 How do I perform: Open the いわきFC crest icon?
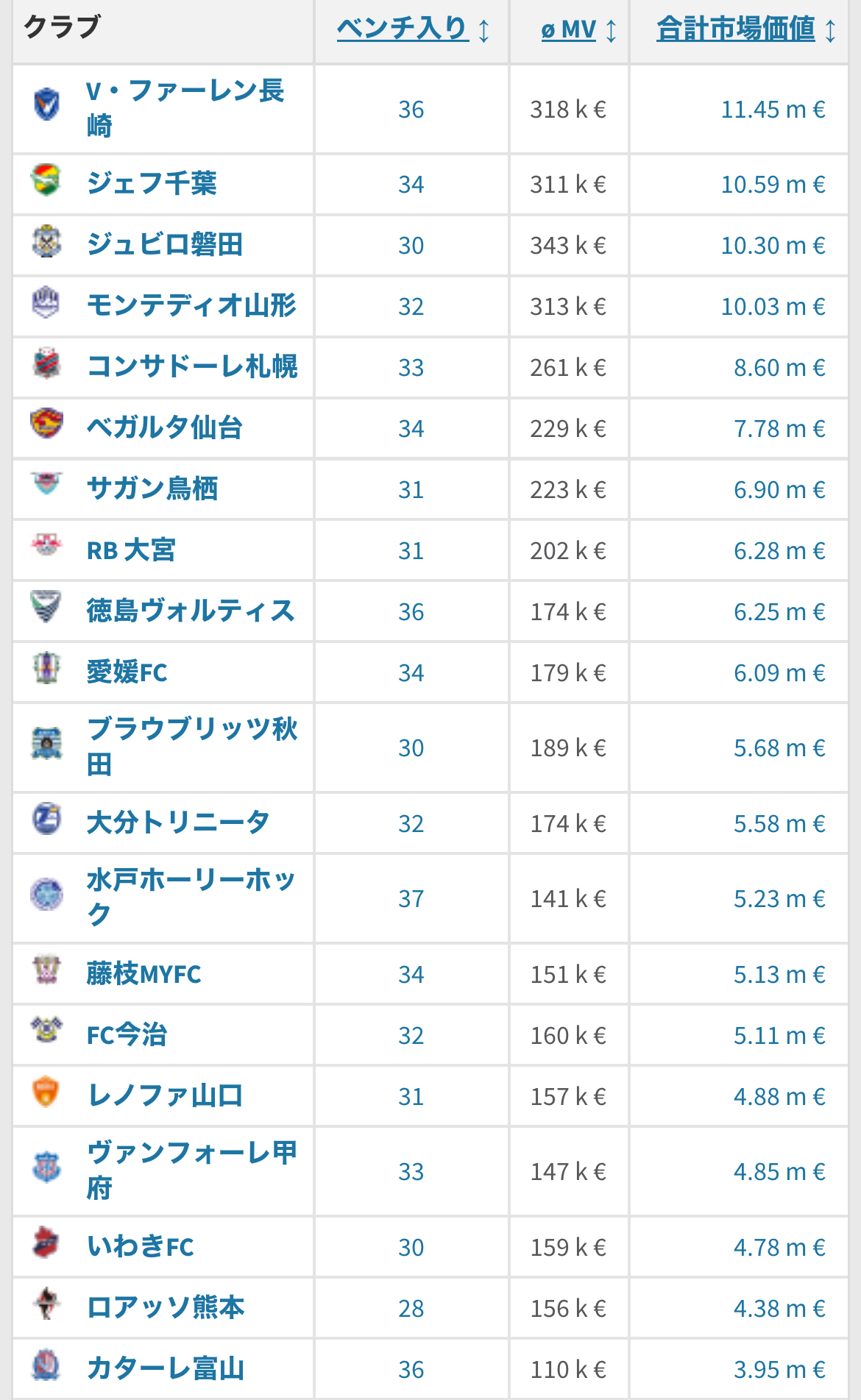[46, 1242]
